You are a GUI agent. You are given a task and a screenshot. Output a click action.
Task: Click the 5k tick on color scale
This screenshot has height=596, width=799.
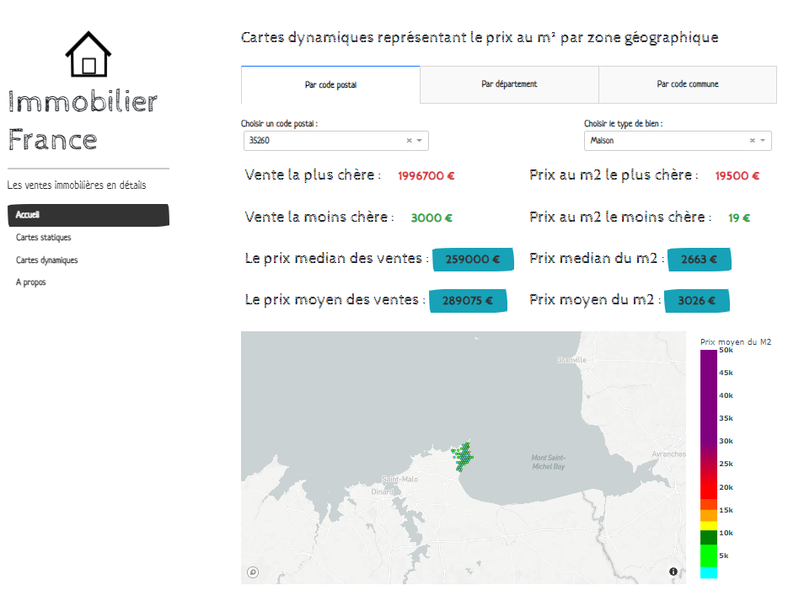click(x=724, y=555)
